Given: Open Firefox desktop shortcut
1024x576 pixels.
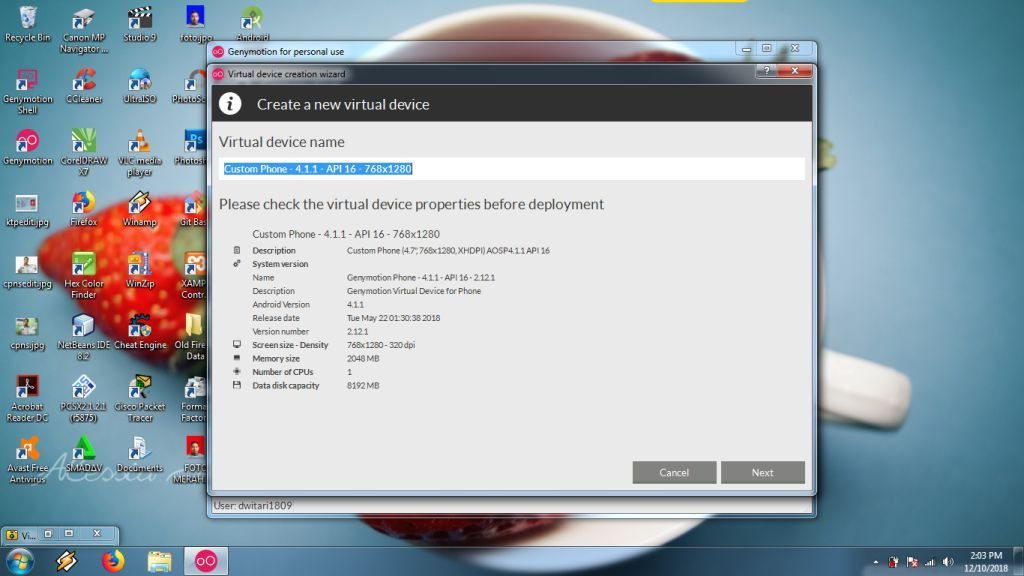Looking at the screenshot, I should pyautogui.click(x=84, y=209).
